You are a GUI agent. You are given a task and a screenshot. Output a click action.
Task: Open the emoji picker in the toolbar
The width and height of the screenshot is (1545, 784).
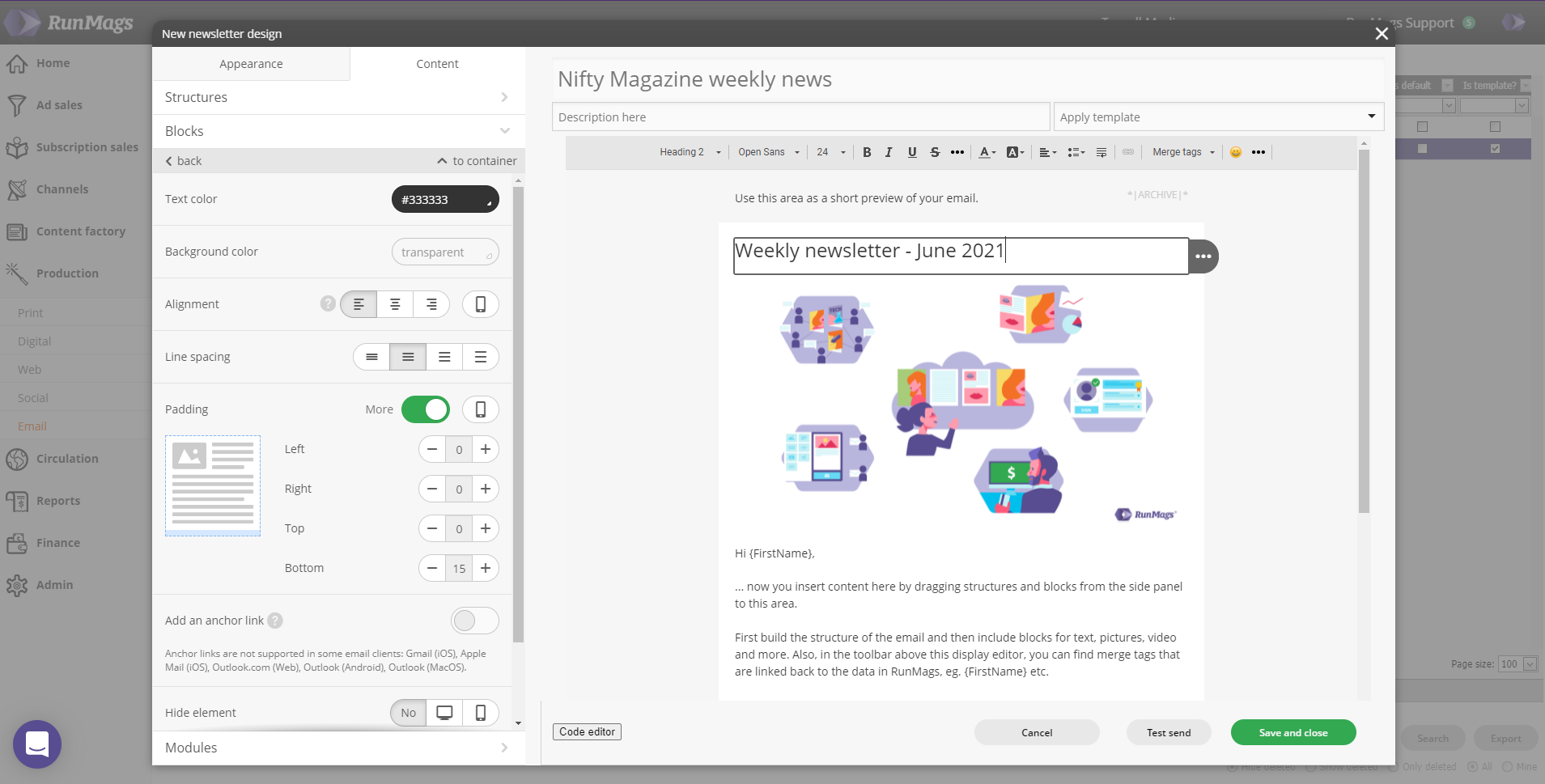pyautogui.click(x=1236, y=152)
